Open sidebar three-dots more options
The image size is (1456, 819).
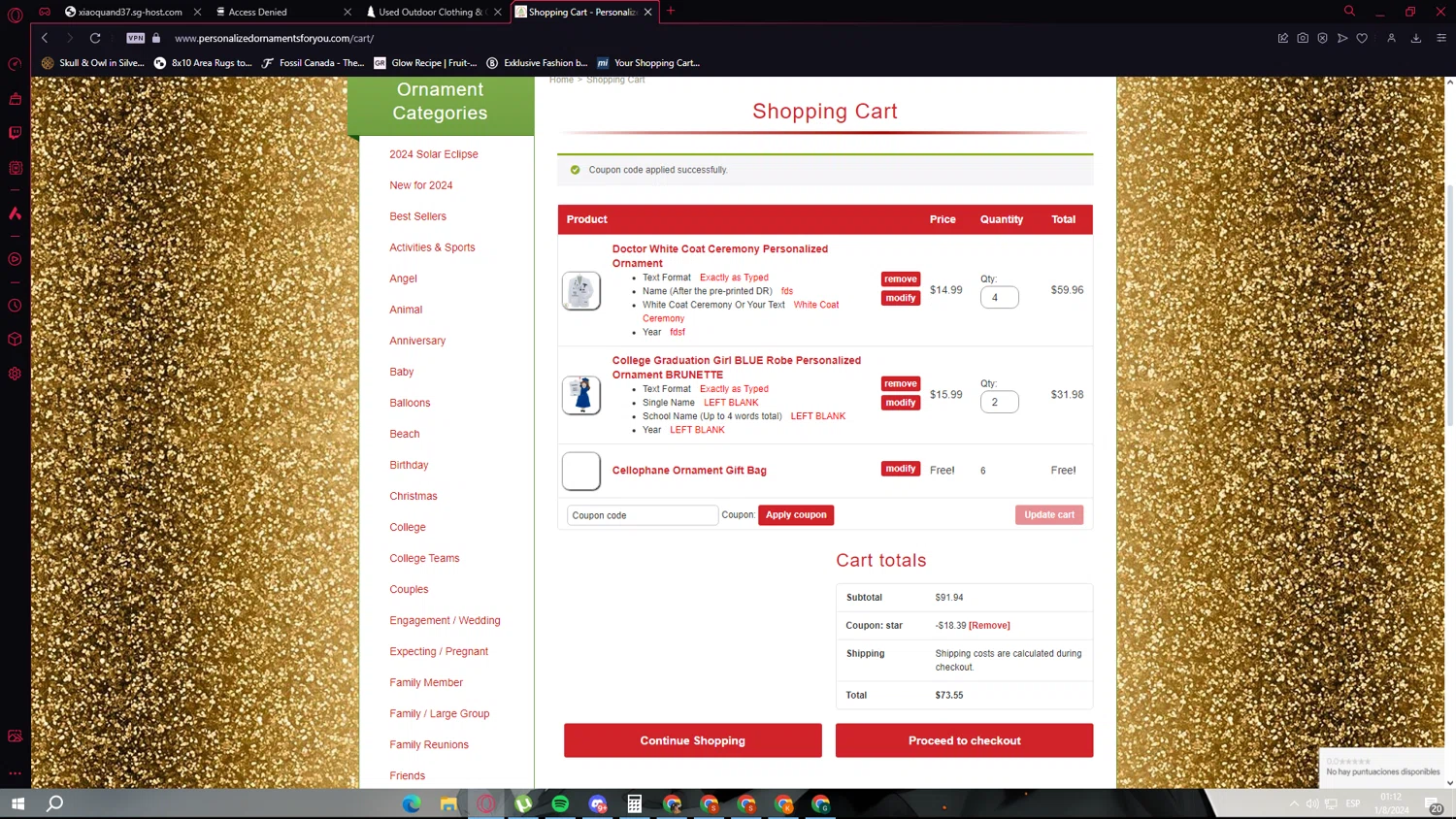[15, 773]
